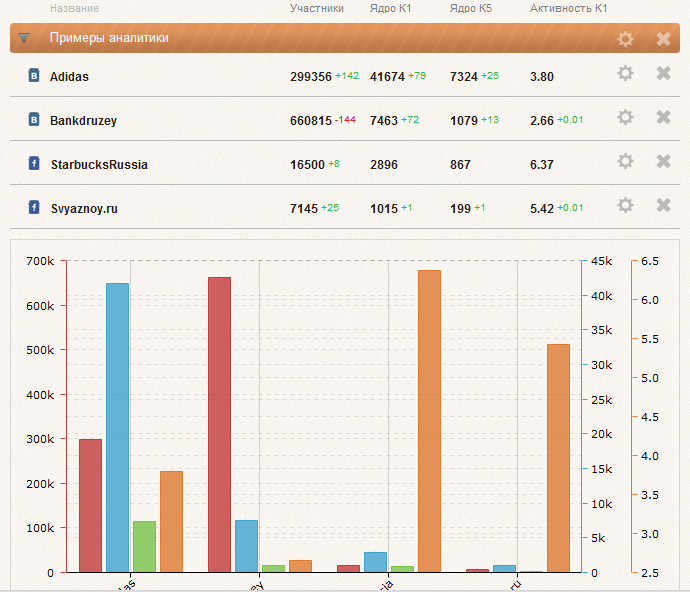Collapse the Примеры аналитики group triangle
This screenshot has height=592, width=690.
(x=24, y=38)
